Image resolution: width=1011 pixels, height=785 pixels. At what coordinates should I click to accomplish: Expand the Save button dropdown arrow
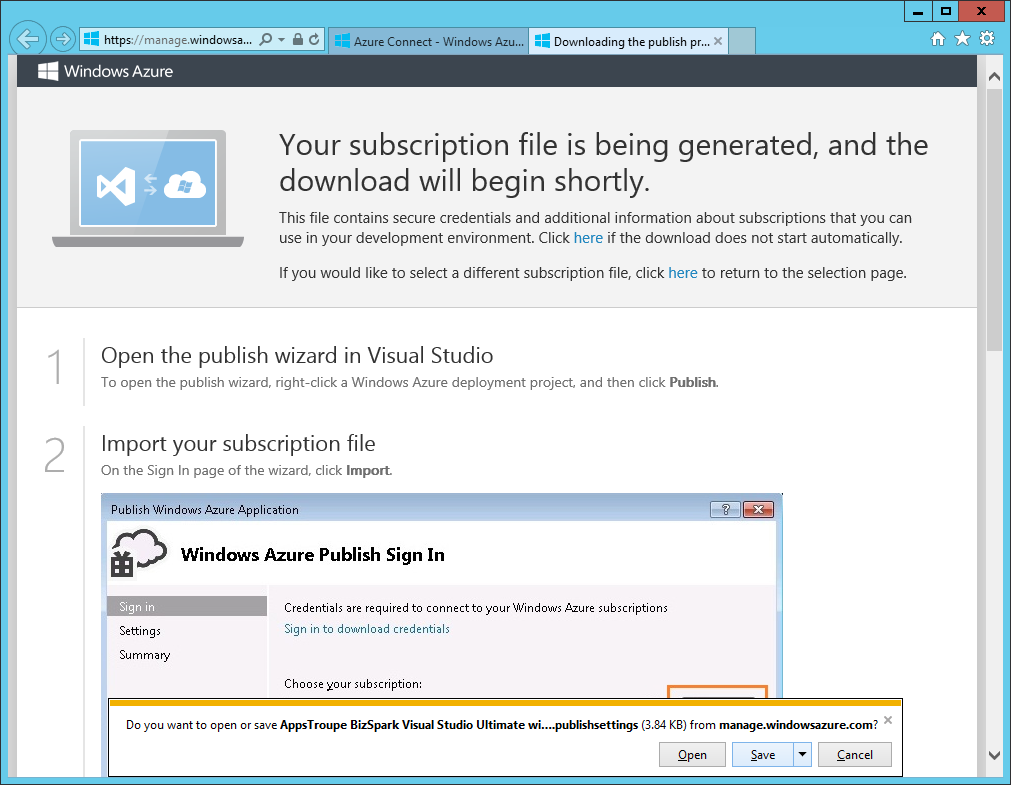click(x=802, y=754)
